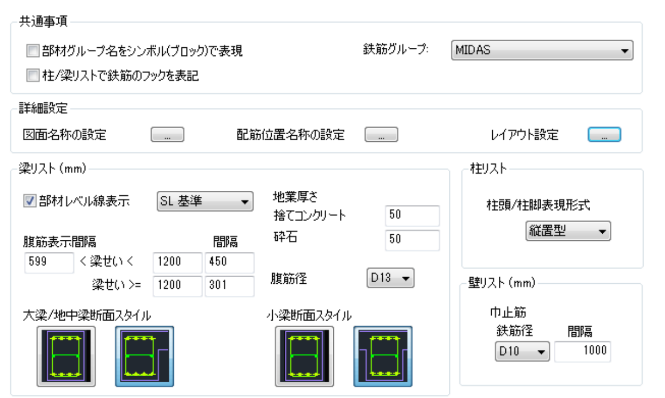Viewport: 665px width, 398px height.
Task: Choose the highlighted 小梁断面スタイル slab icon
Action: tap(383, 356)
